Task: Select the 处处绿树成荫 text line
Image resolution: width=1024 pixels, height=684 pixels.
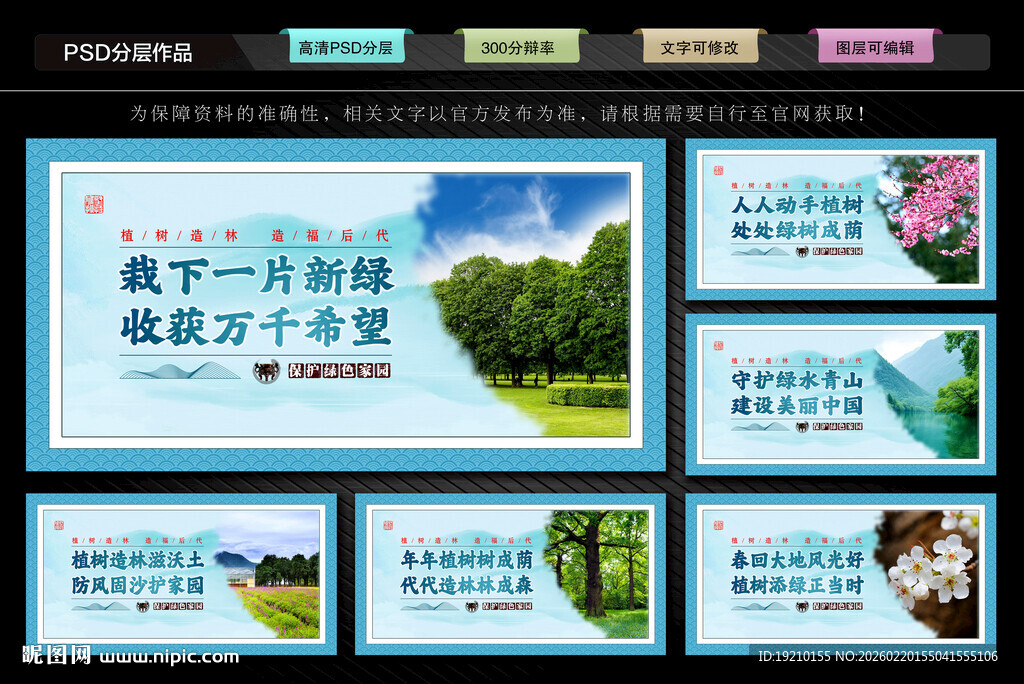Action: pos(797,230)
